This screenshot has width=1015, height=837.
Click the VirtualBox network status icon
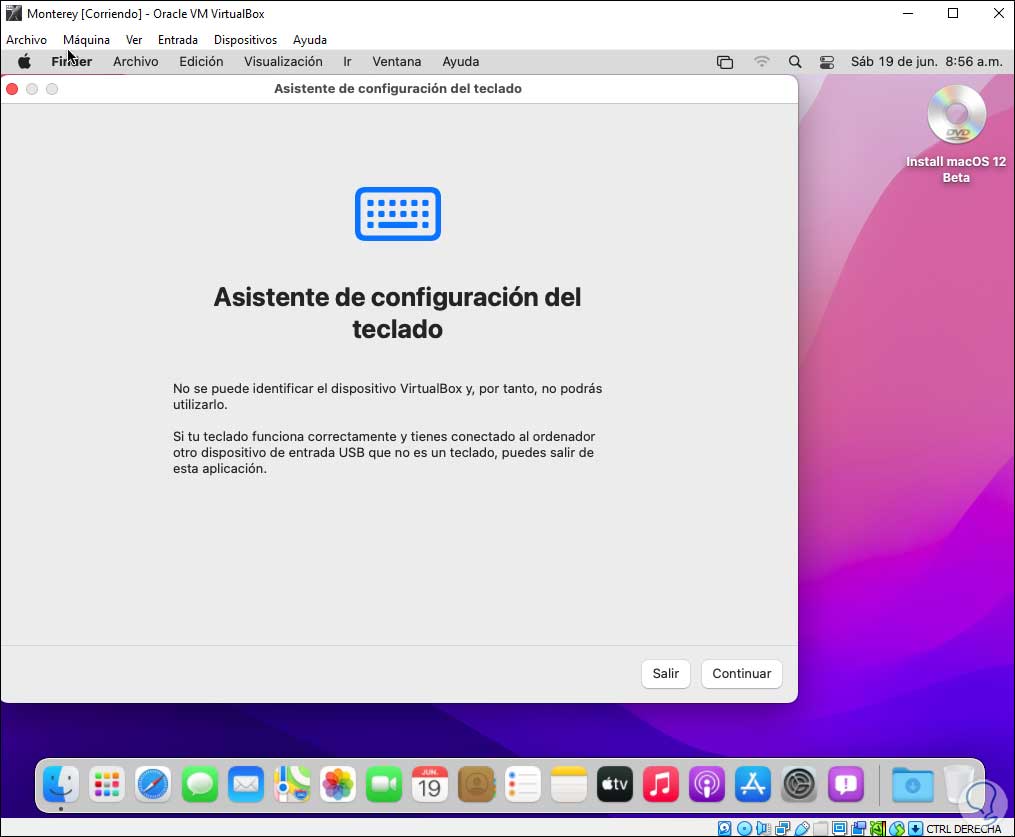tap(783, 828)
